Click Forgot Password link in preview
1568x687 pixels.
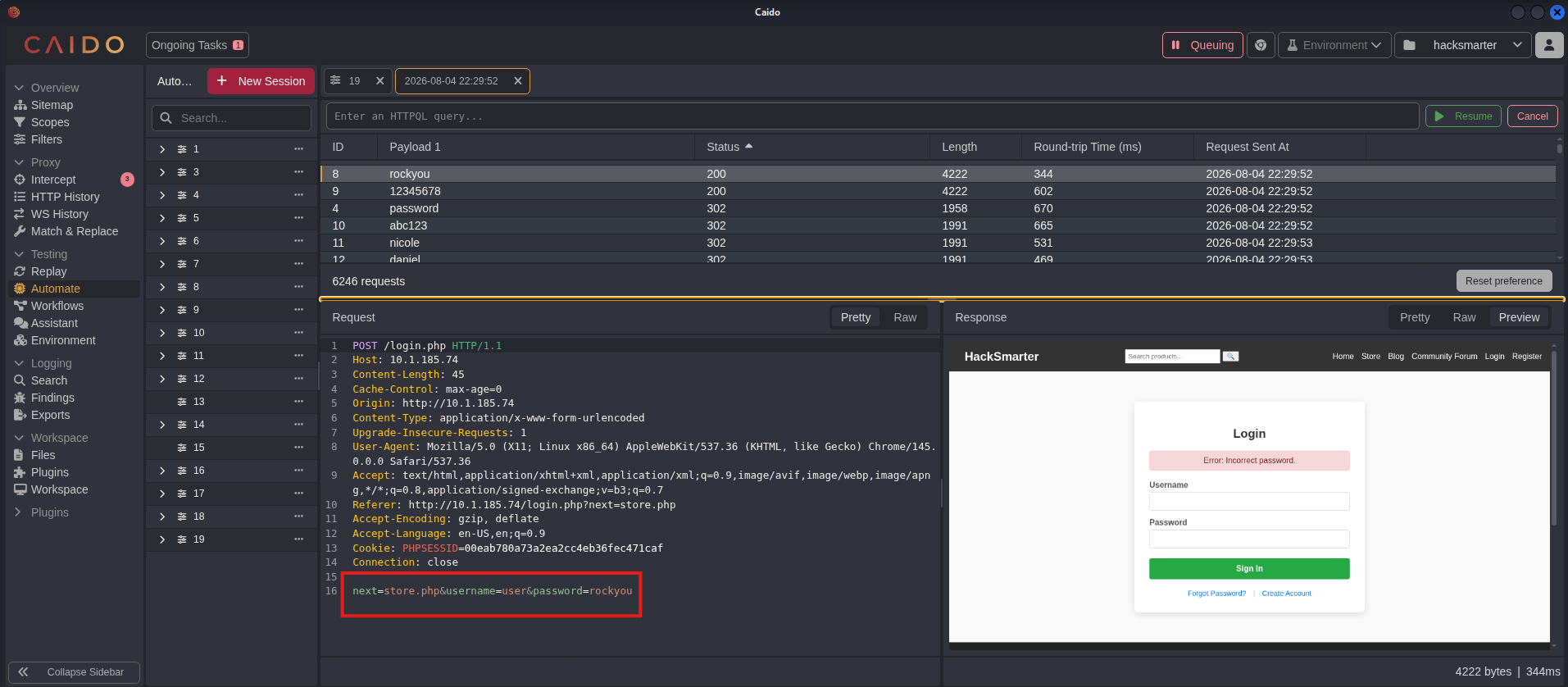(1216, 594)
